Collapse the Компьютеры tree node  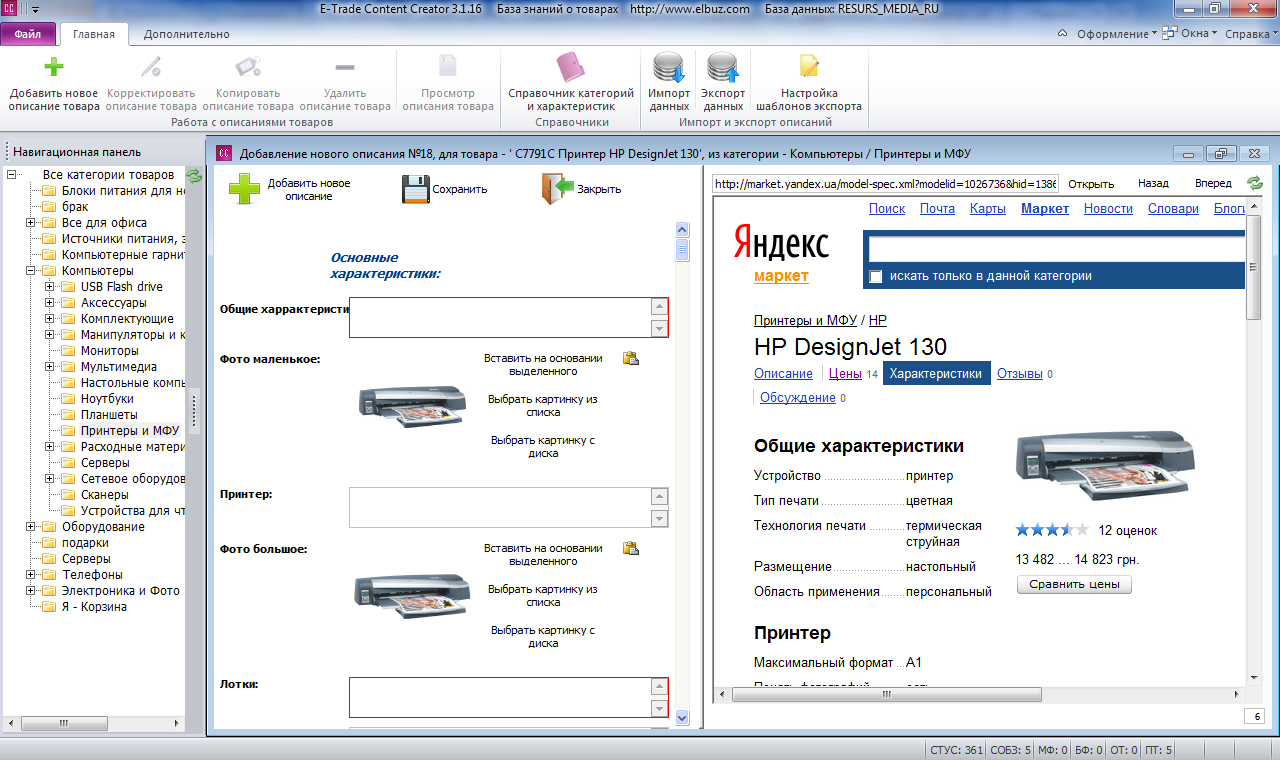31,271
